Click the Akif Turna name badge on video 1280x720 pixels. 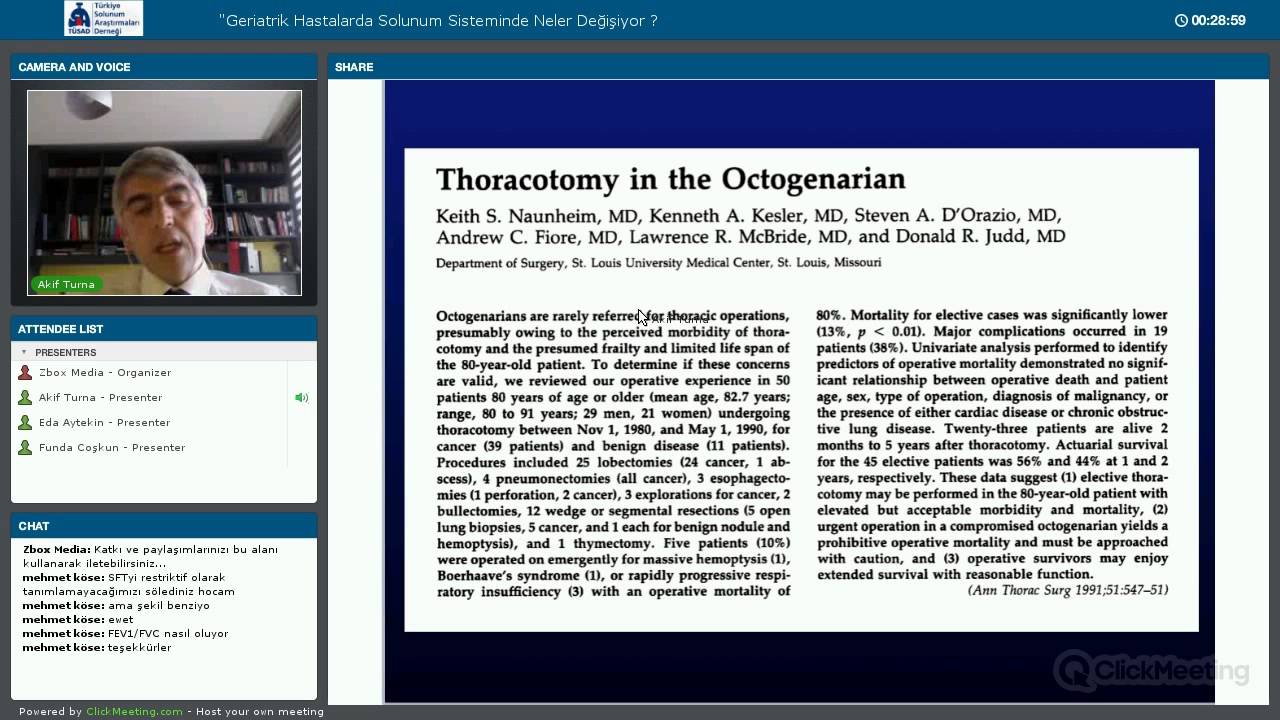tap(66, 284)
